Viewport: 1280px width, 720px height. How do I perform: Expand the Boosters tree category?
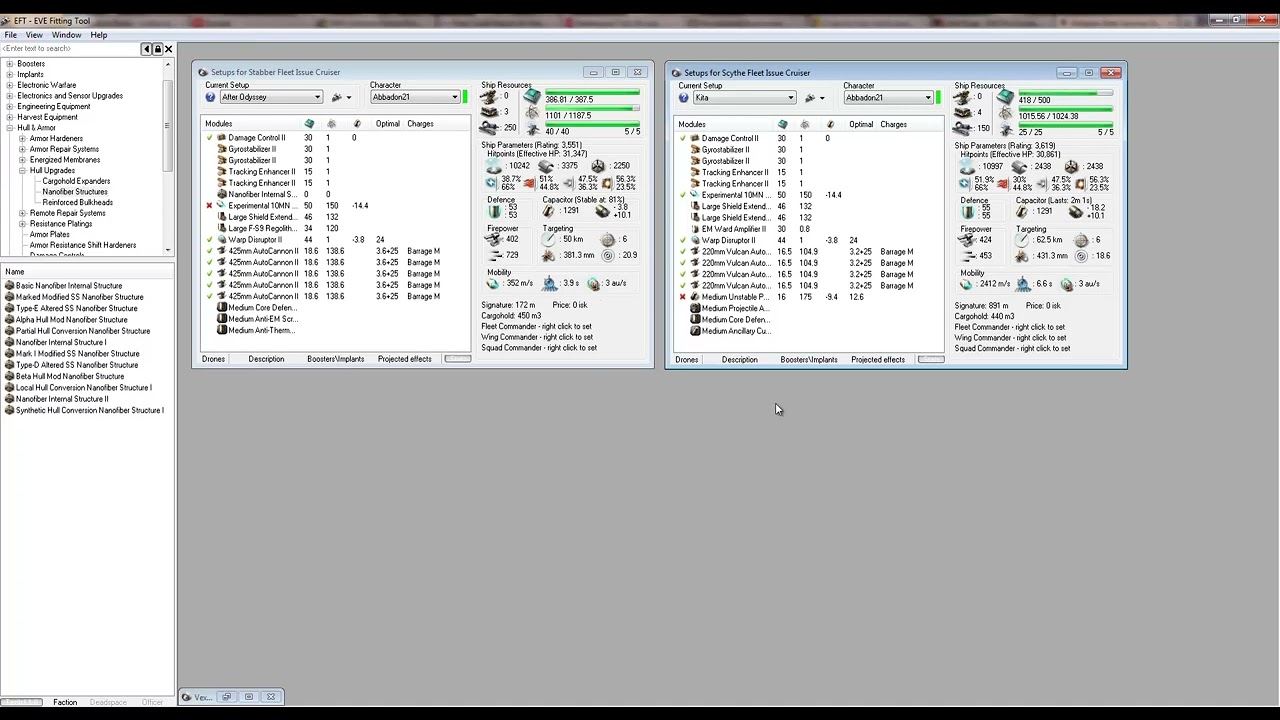pos(10,64)
